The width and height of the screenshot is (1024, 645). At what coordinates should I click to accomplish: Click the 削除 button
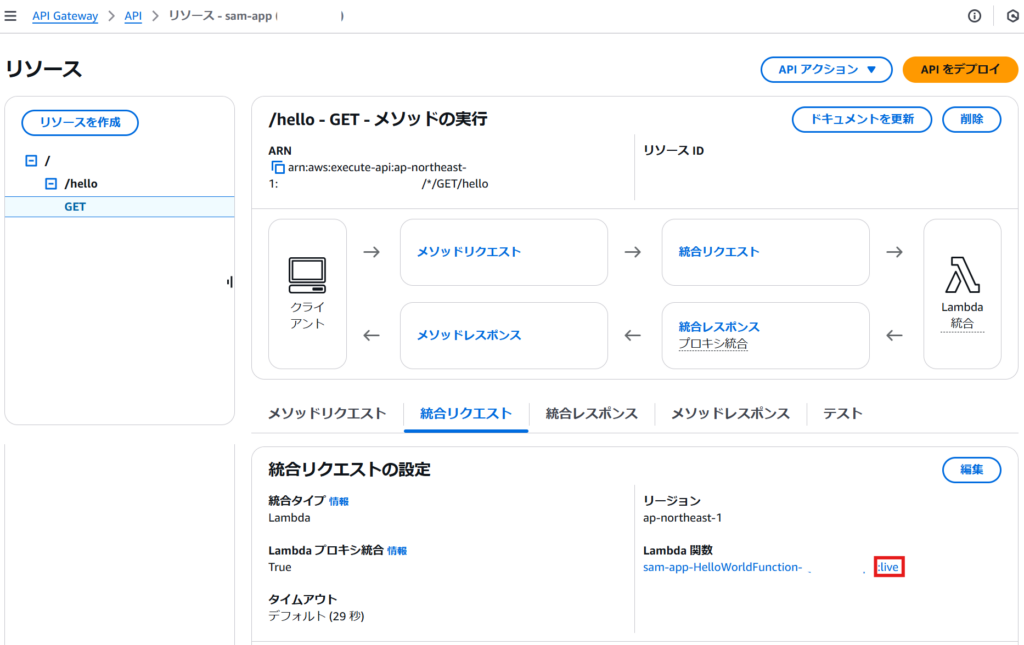971,119
